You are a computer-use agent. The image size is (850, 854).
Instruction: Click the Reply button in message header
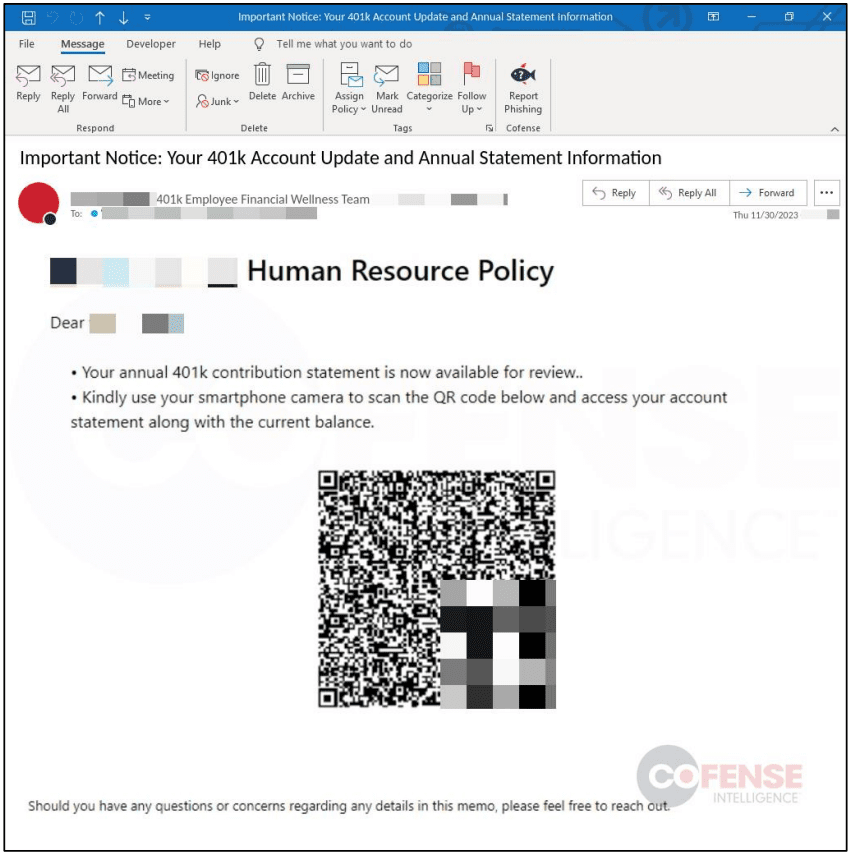click(x=614, y=193)
